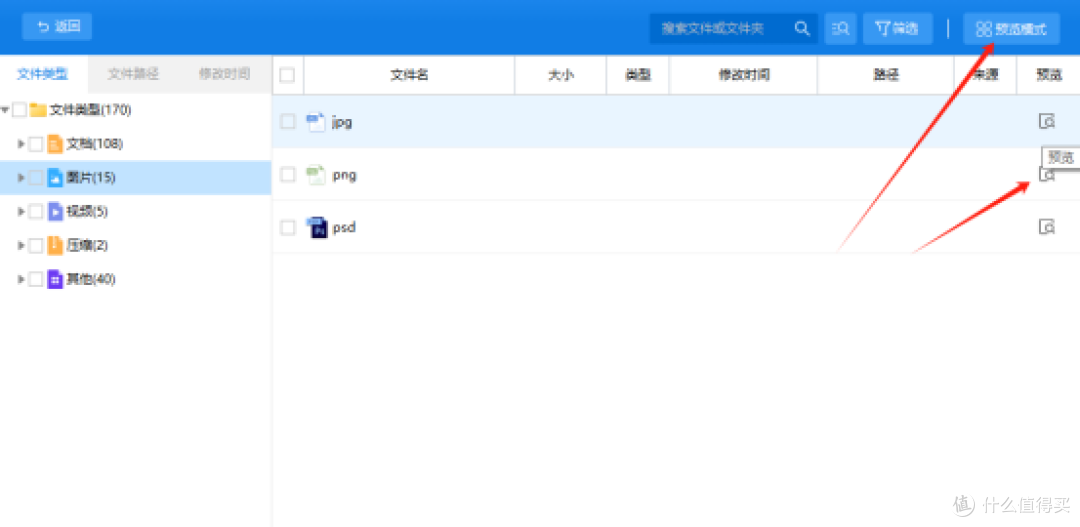Screen dimensions: 1080x527
Task: Select 视频(5) tree label
Action: [x=87, y=211]
